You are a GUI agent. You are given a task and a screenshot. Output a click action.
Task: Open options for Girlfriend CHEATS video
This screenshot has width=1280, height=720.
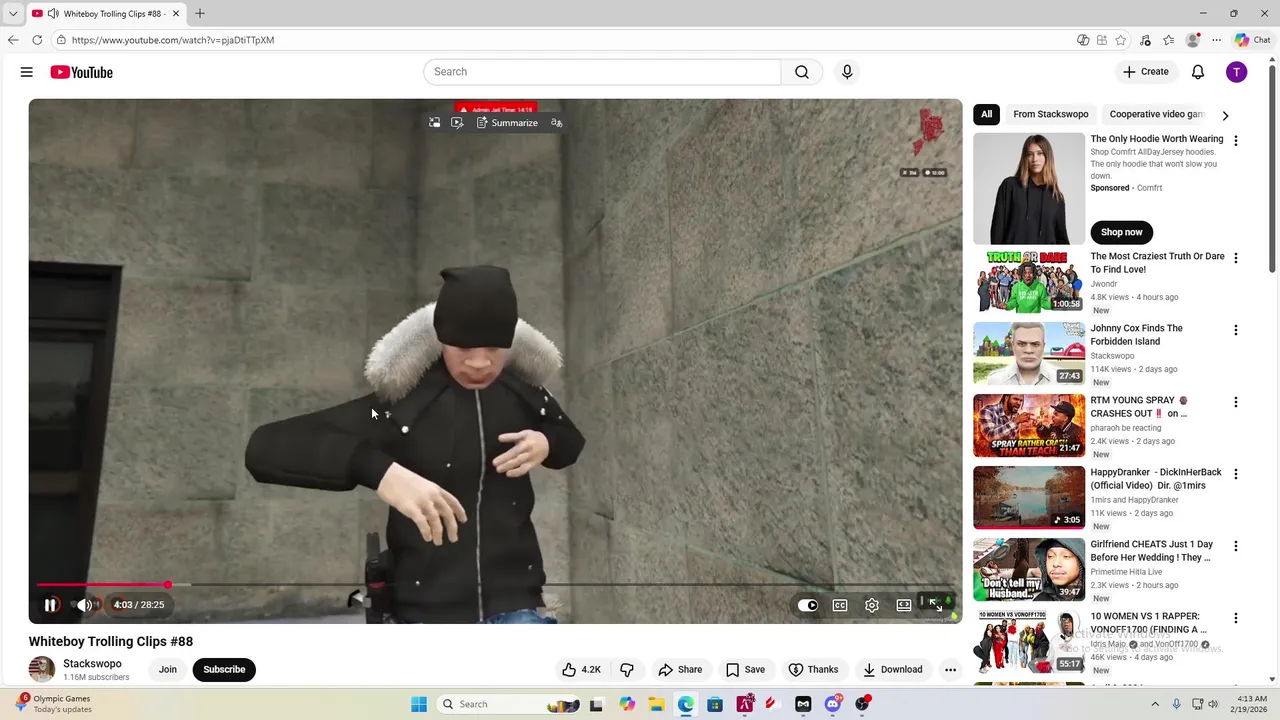(x=1235, y=546)
